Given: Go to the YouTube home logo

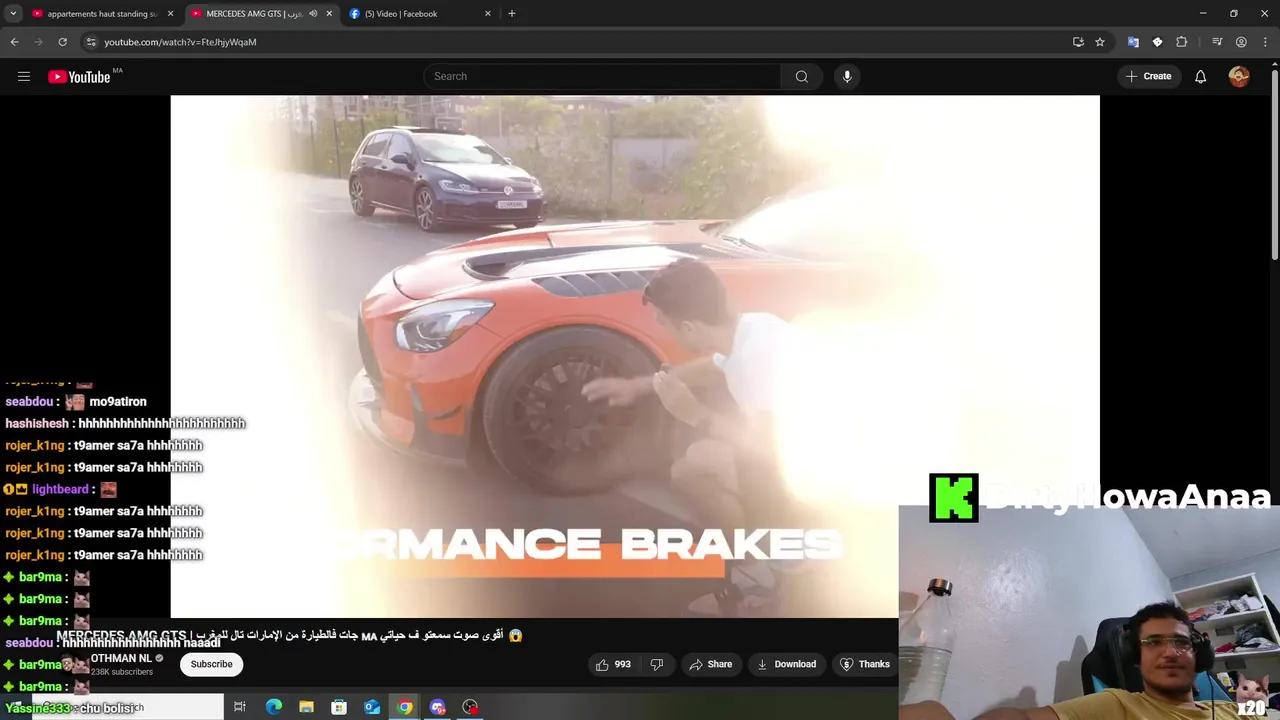Looking at the screenshot, I should (79, 77).
